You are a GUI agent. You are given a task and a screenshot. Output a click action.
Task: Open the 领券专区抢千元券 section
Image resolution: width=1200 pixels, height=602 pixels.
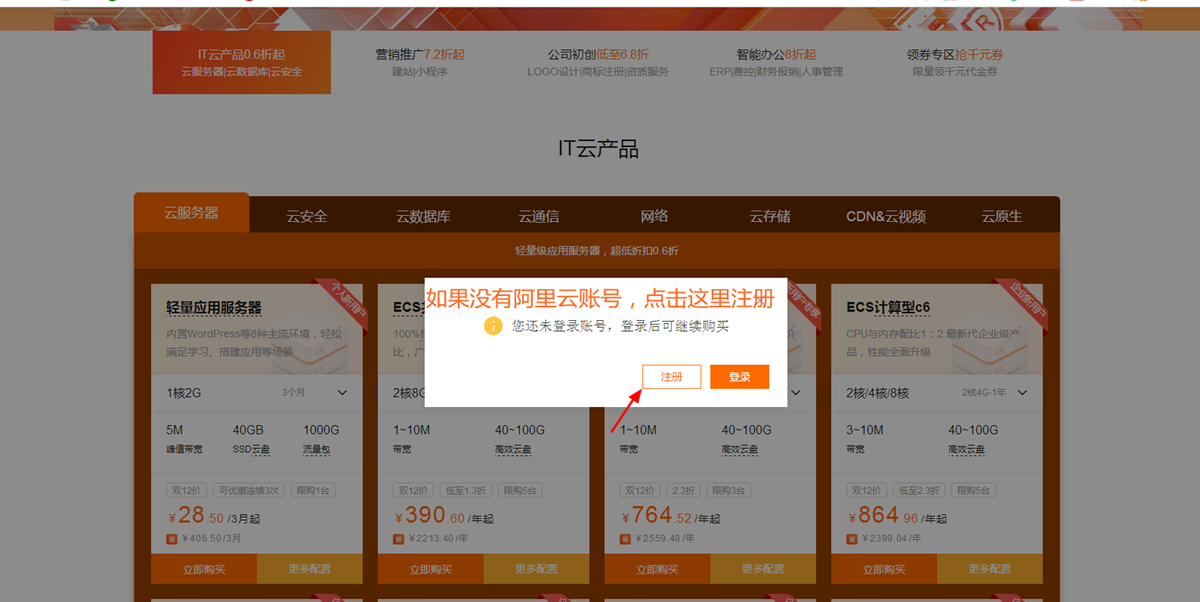point(955,62)
